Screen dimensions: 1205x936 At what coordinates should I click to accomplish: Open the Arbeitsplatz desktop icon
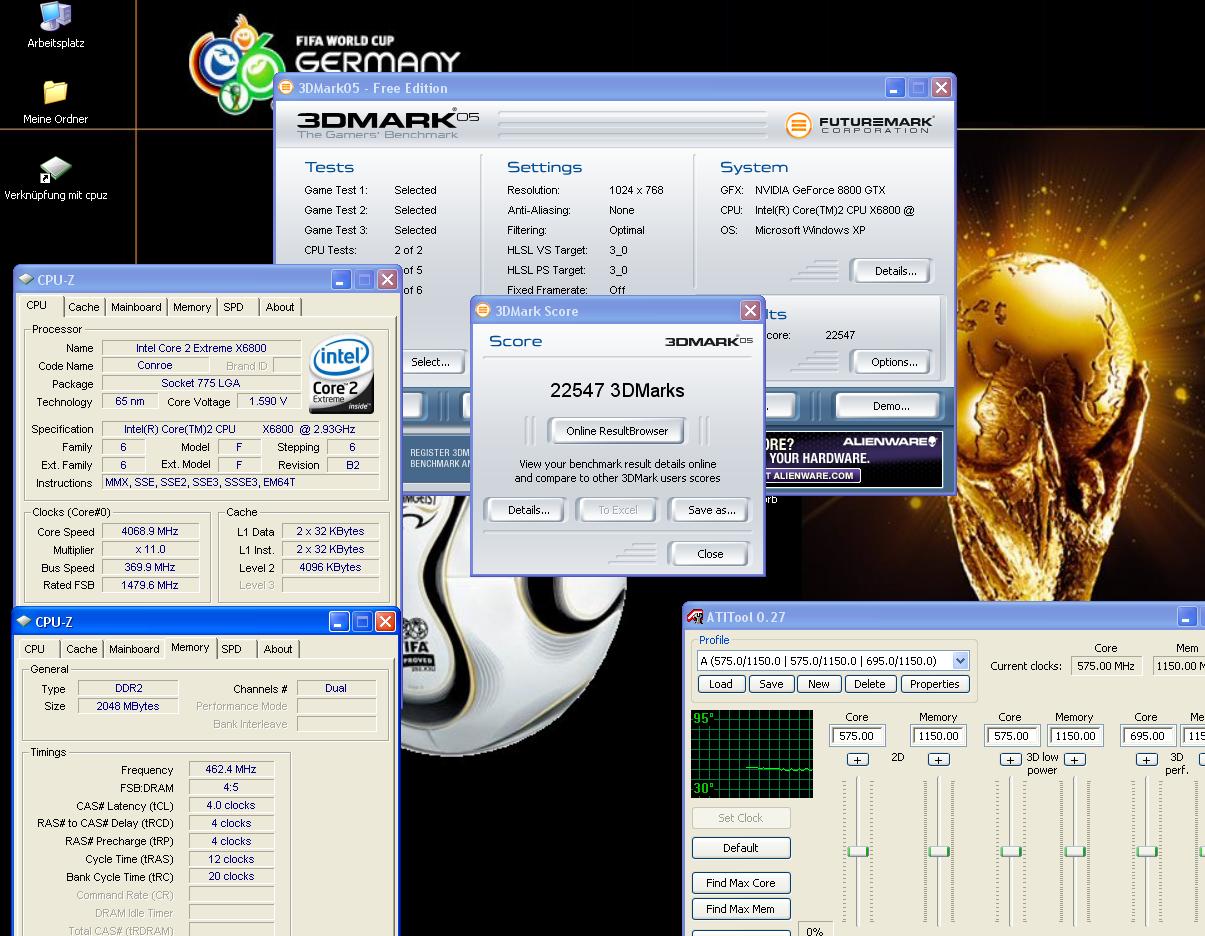coord(55,17)
